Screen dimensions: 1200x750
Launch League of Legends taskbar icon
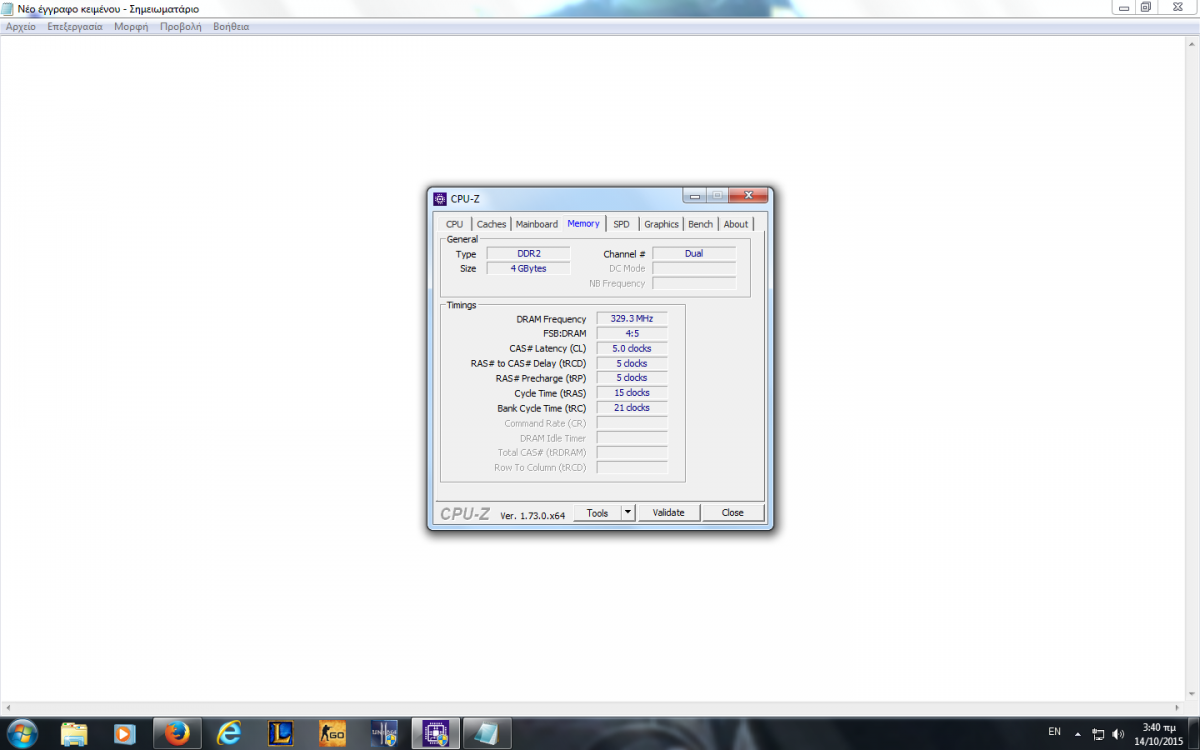[x=281, y=733]
